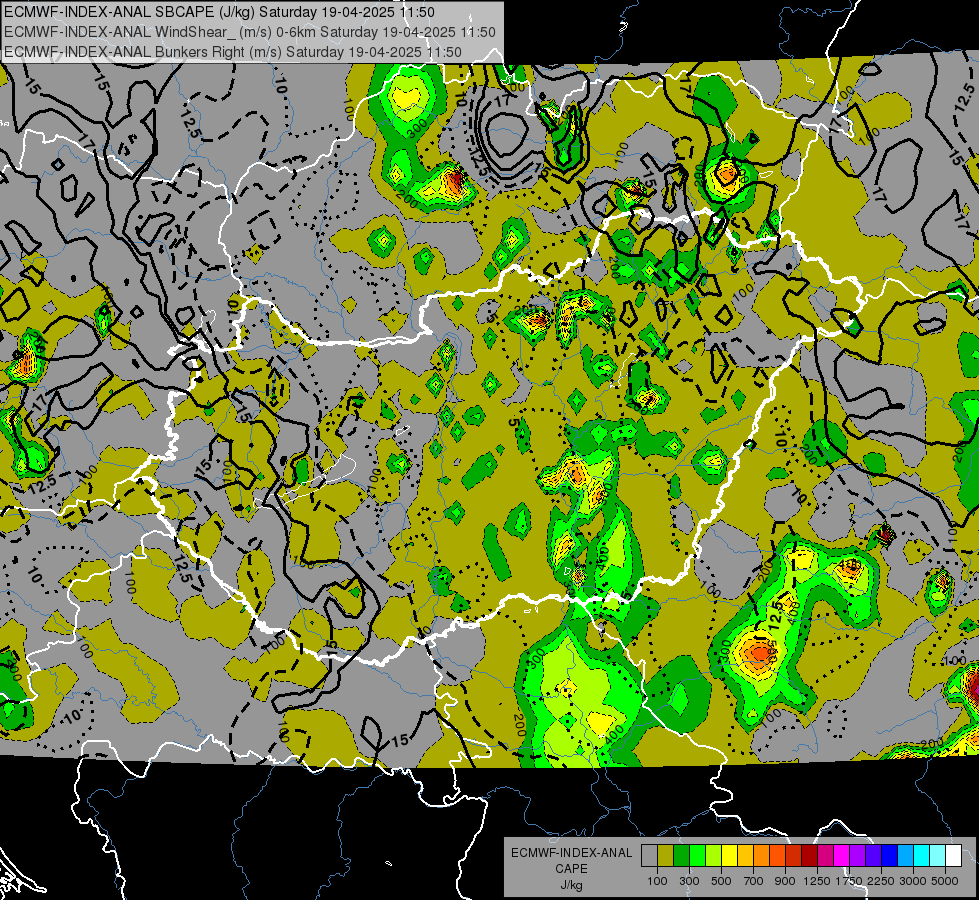Click the '1250' legend scale label
This screenshot has height=900, width=979.
(817, 881)
